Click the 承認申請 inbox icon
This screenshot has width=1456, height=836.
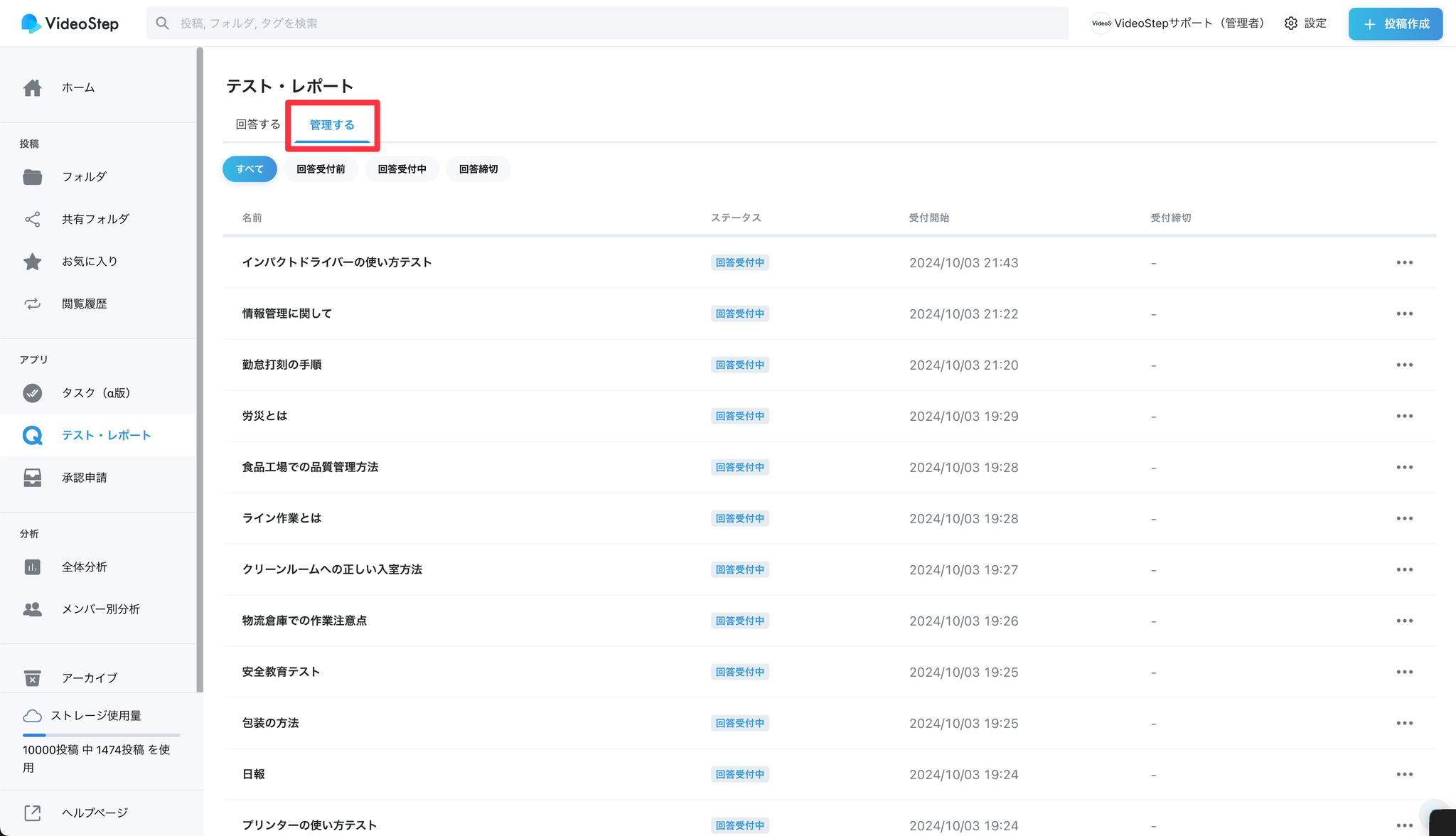tap(32, 478)
